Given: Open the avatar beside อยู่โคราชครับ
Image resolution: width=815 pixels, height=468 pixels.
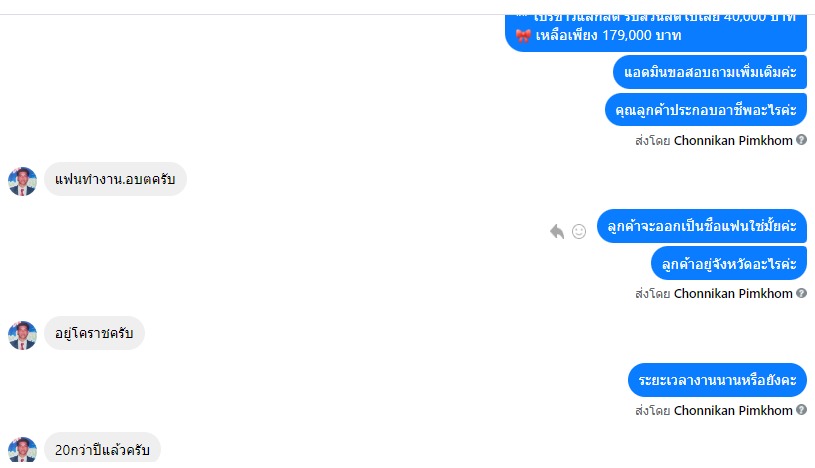Looking at the screenshot, I should 22,335.
